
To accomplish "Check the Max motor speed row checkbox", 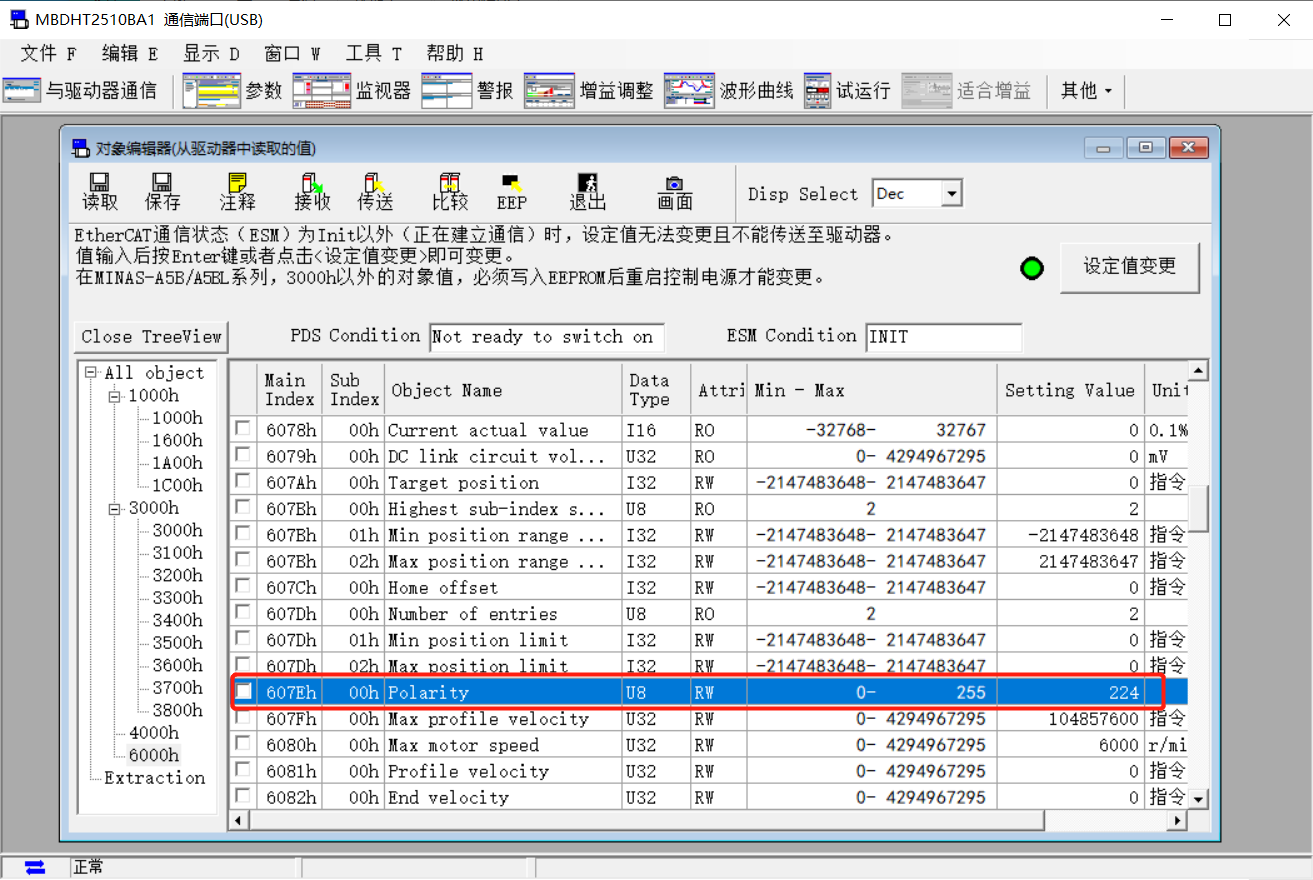I will (x=243, y=745).
